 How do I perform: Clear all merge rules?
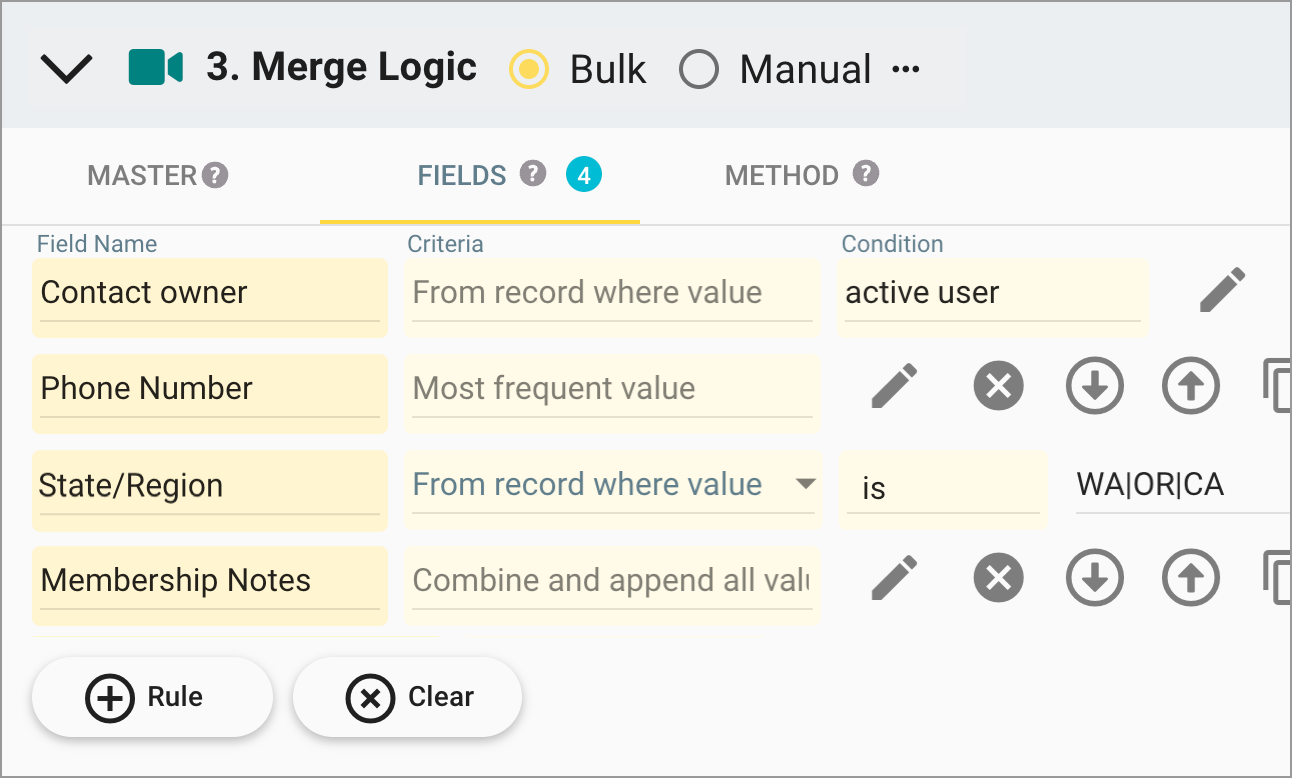pyautogui.click(x=407, y=697)
